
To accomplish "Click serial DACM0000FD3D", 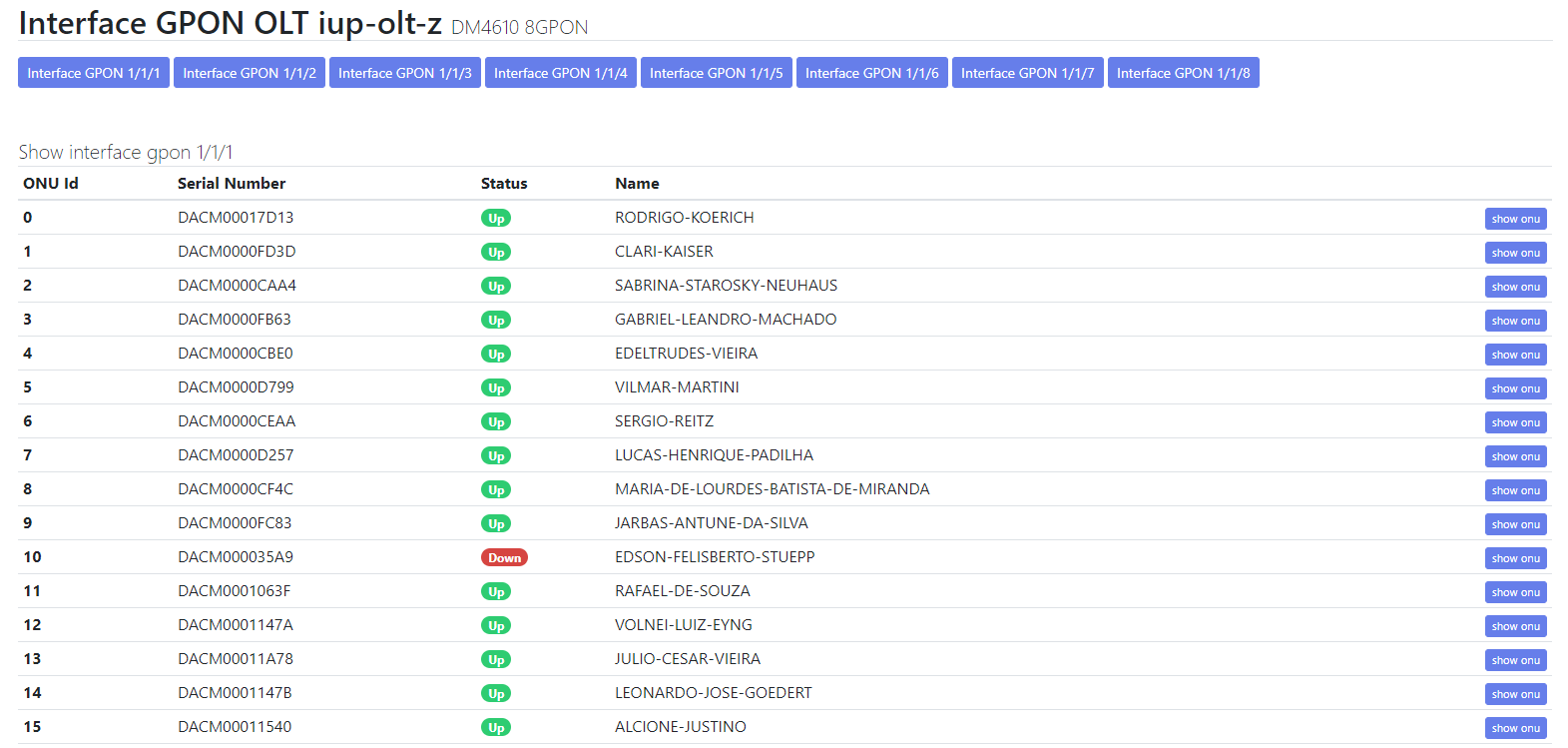I will [237, 252].
